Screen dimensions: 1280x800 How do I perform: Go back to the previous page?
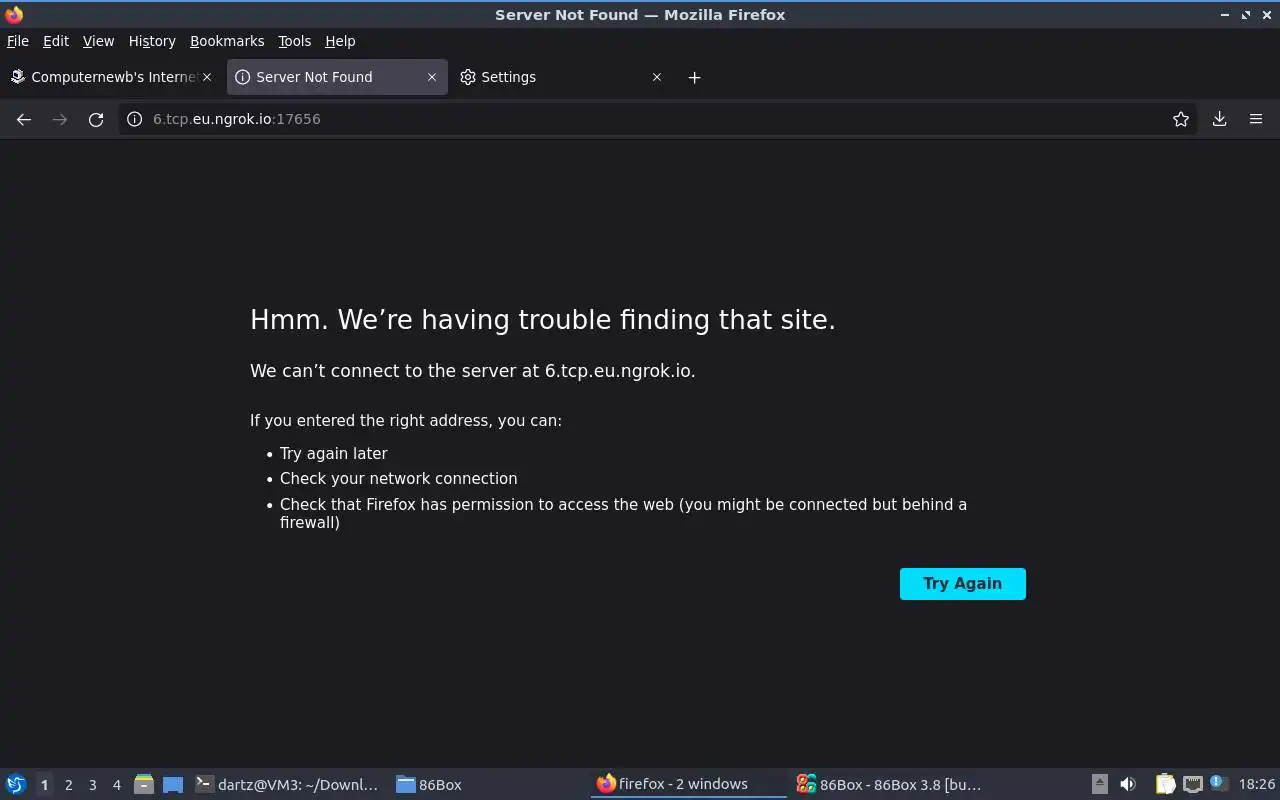tap(24, 119)
